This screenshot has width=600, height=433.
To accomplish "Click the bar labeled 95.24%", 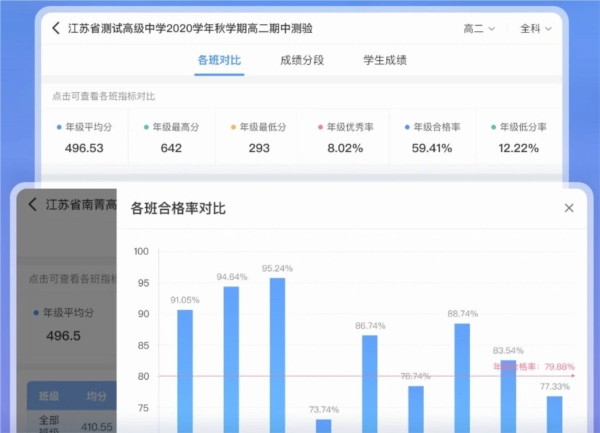I will (x=277, y=355).
